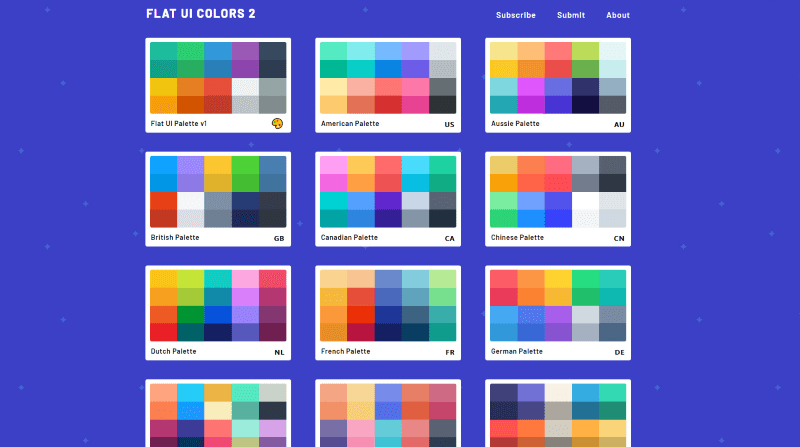This screenshot has height=447, width=800.
Task: Open Flat UI Palette v1 title link
Action: [x=179, y=123]
